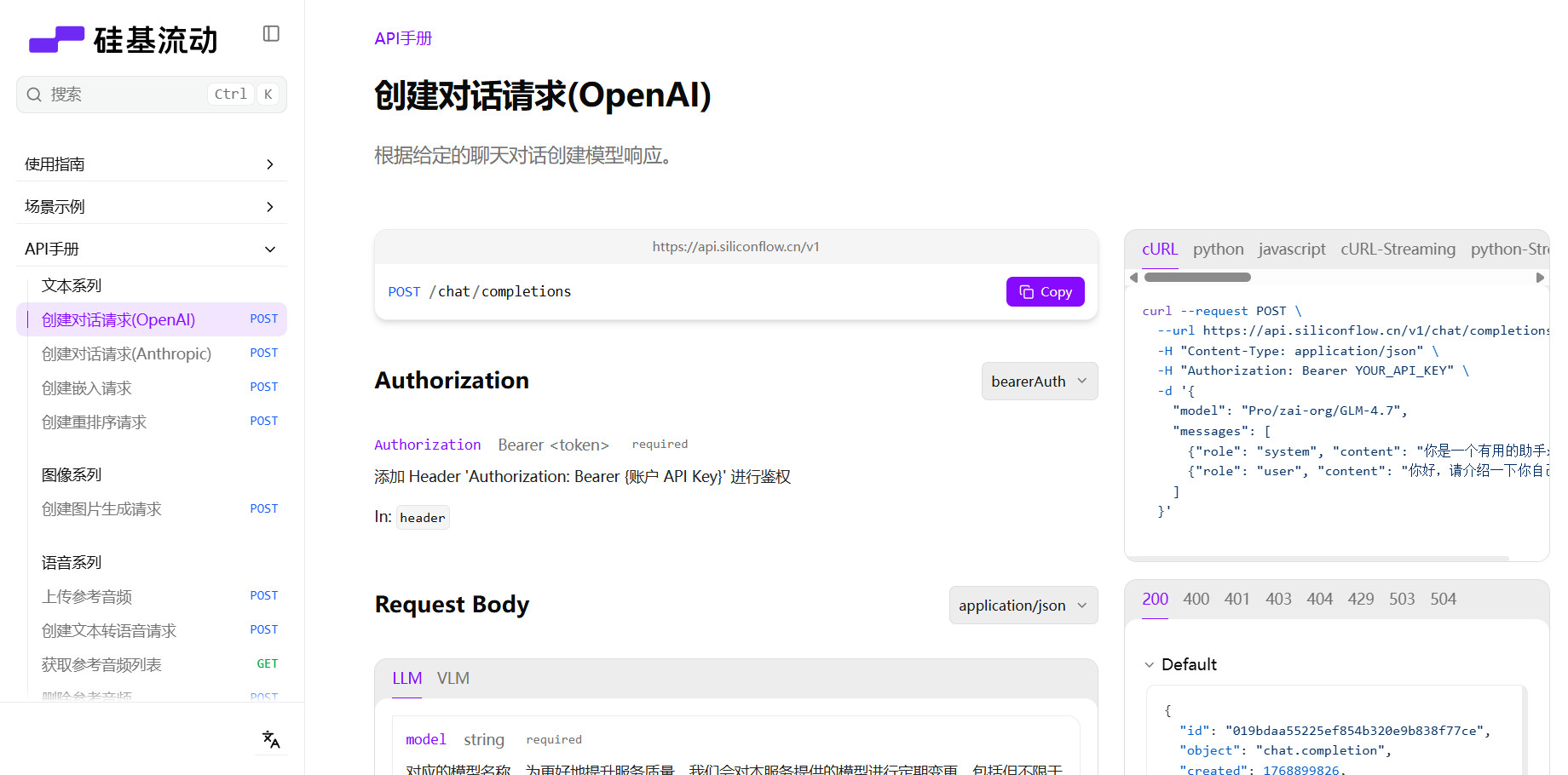Click the code block's bottom horizontal scrollbar

point(1319,559)
